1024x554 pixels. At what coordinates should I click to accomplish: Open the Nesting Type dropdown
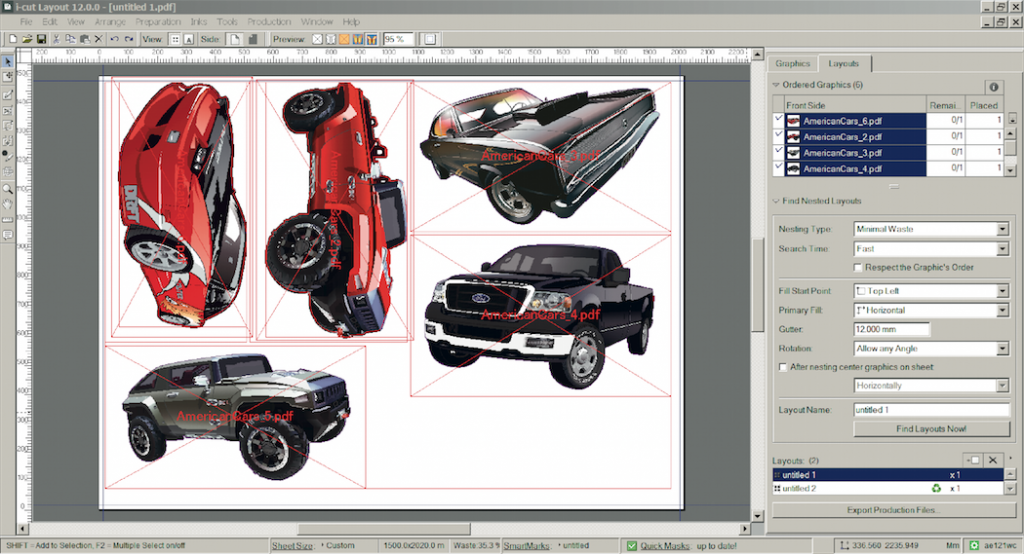(1002, 229)
